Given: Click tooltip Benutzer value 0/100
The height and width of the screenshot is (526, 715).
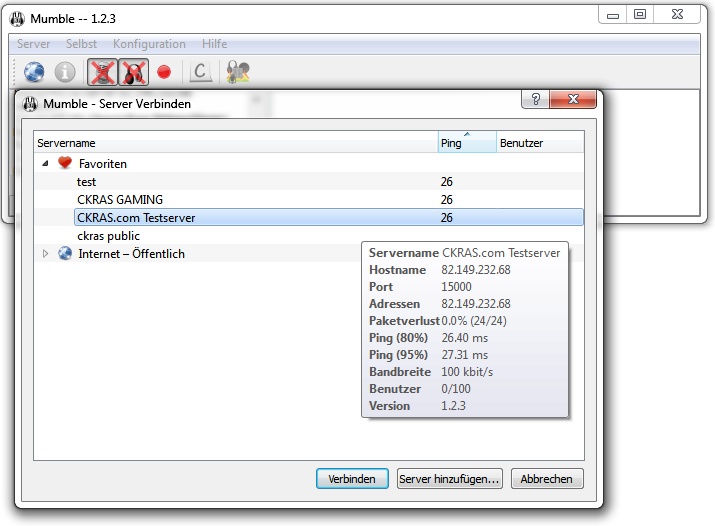Looking at the screenshot, I should pyautogui.click(x=456, y=389).
